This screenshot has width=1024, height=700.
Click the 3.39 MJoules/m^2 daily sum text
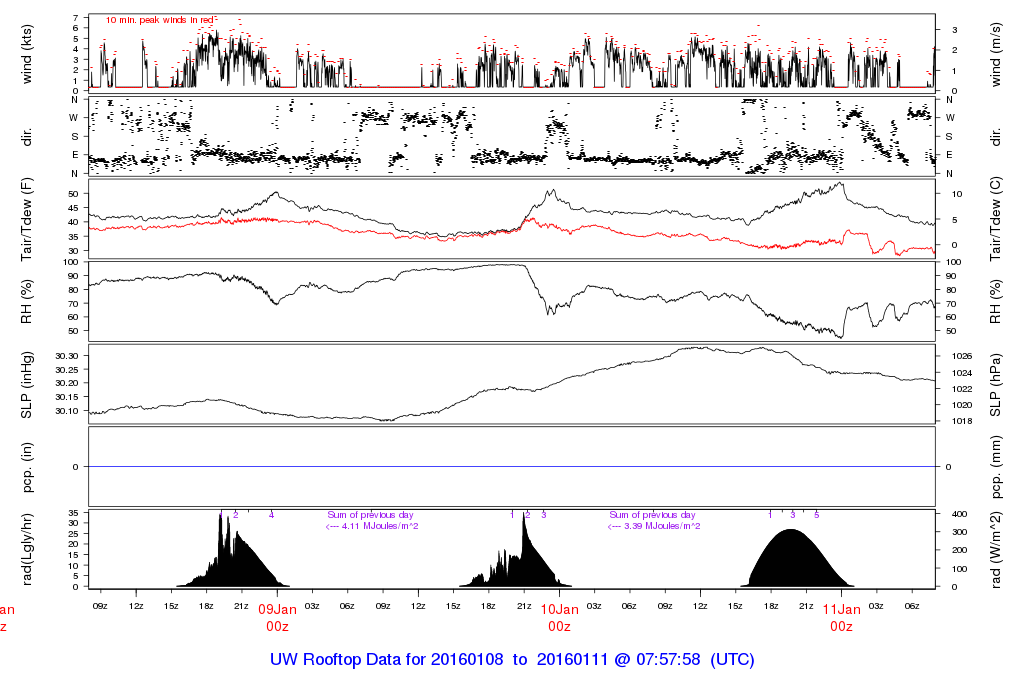(x=654, y=526)
